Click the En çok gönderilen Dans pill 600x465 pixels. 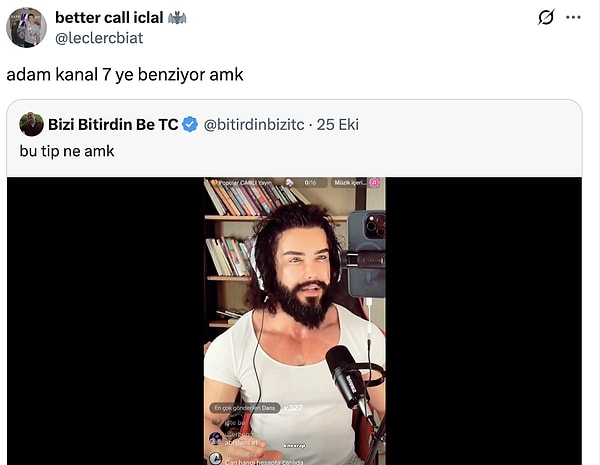(x=245, y=408)
